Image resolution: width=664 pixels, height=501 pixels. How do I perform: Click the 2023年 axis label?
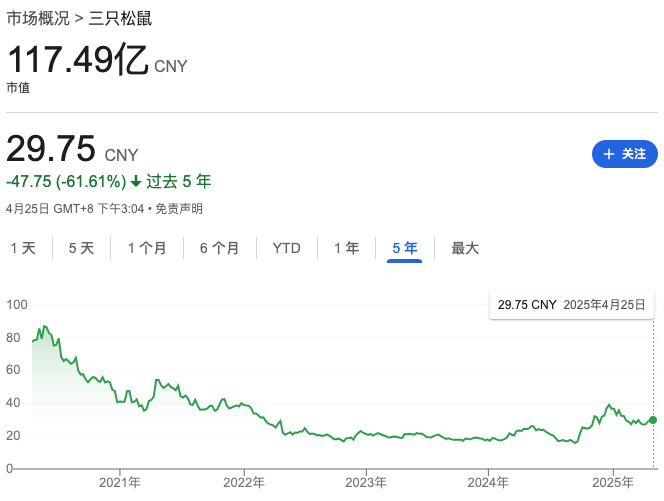(366, 482)
